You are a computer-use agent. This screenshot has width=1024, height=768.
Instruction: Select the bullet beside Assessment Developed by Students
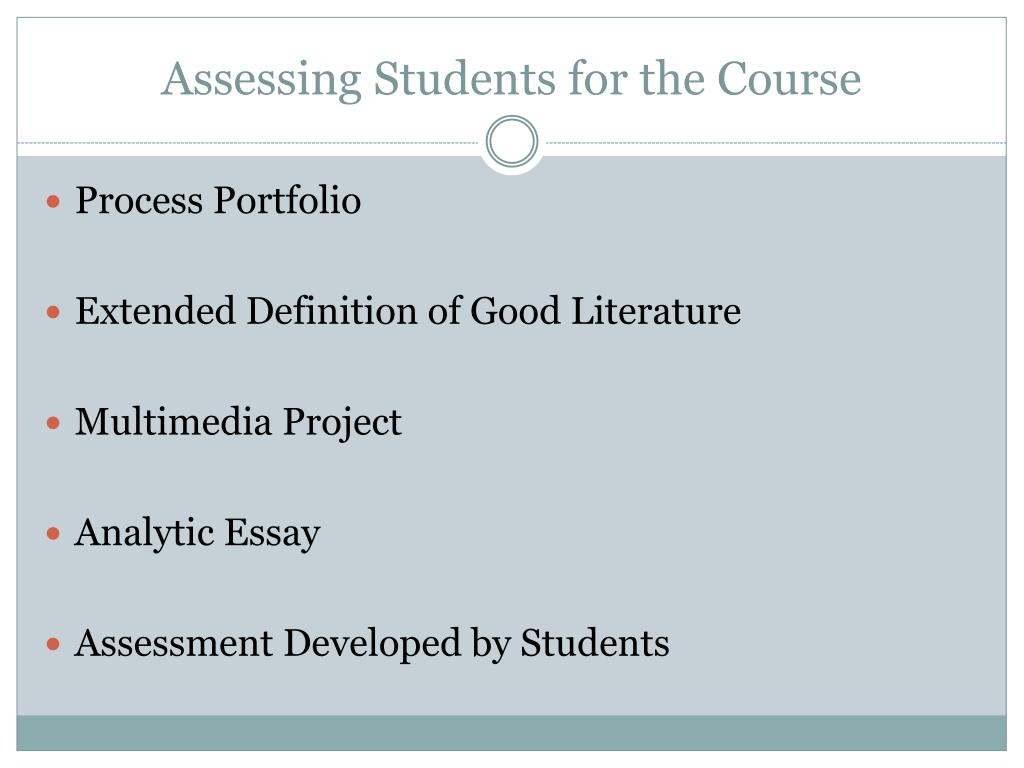[54, 645]
